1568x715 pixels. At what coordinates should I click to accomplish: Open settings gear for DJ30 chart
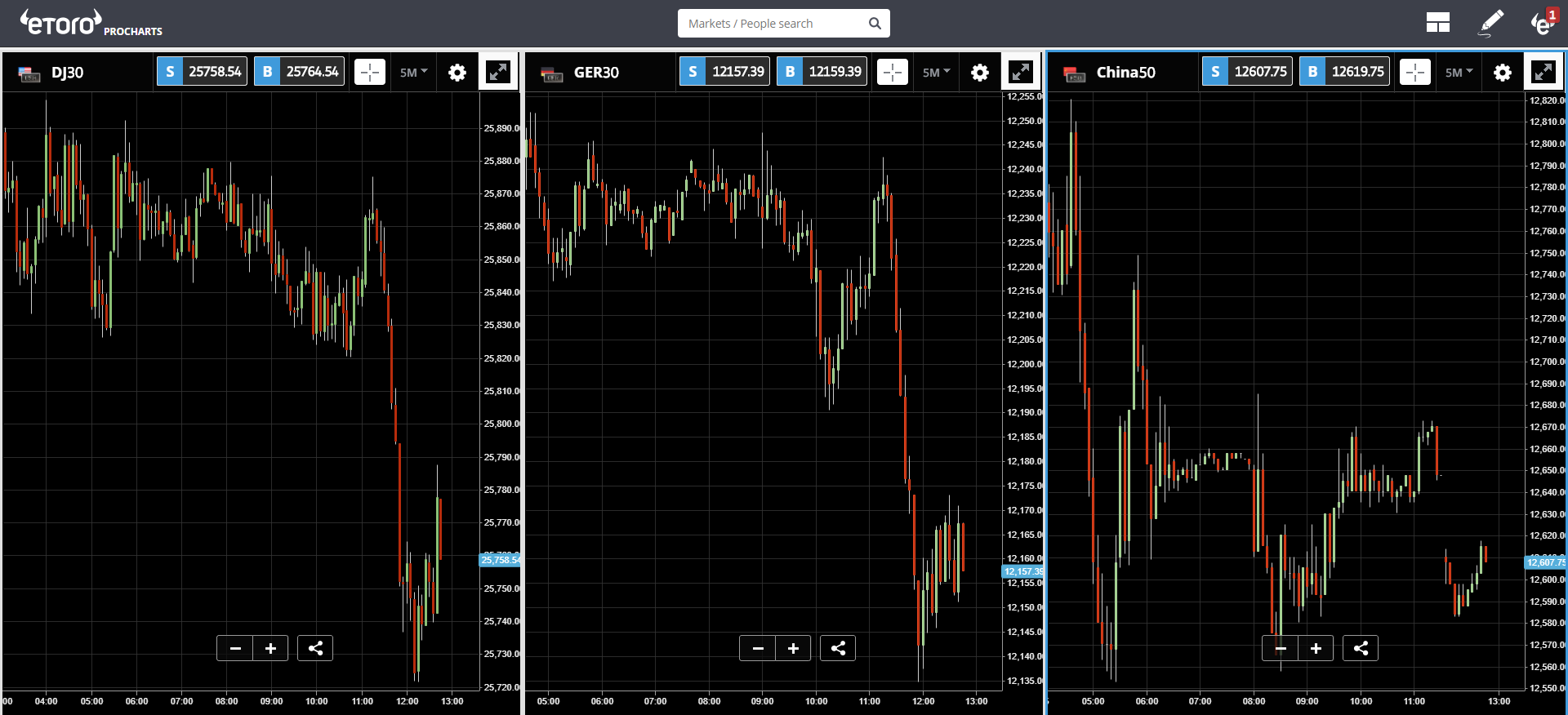click(x=457, y=73)
